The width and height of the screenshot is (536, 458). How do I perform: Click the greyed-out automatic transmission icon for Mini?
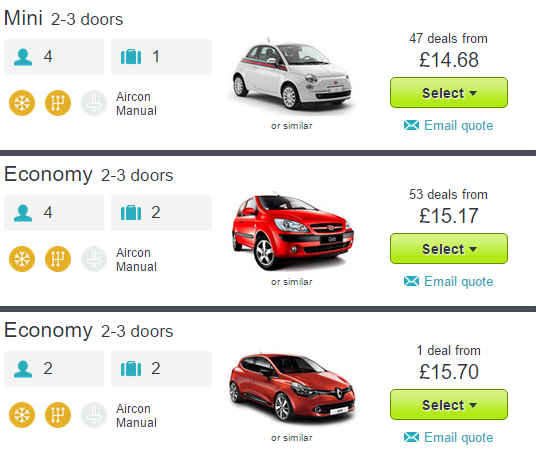(94, 103)
